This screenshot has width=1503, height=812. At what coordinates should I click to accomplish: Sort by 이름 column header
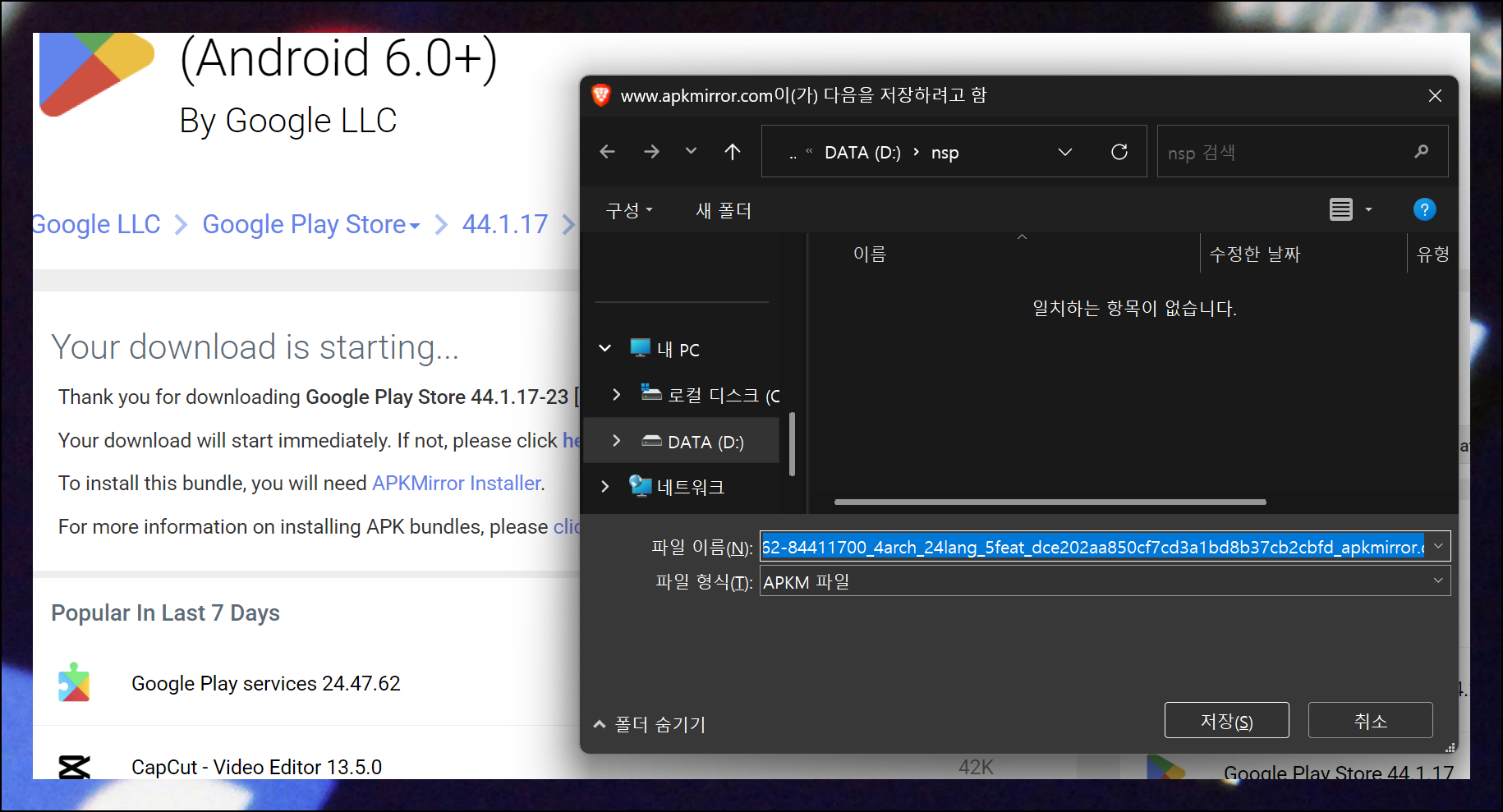(869, 254)
